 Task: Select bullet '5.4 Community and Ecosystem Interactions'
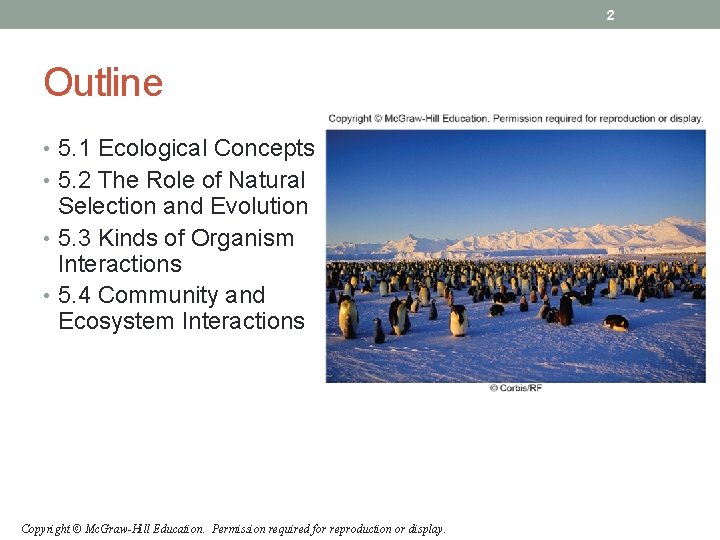(181, 308)
